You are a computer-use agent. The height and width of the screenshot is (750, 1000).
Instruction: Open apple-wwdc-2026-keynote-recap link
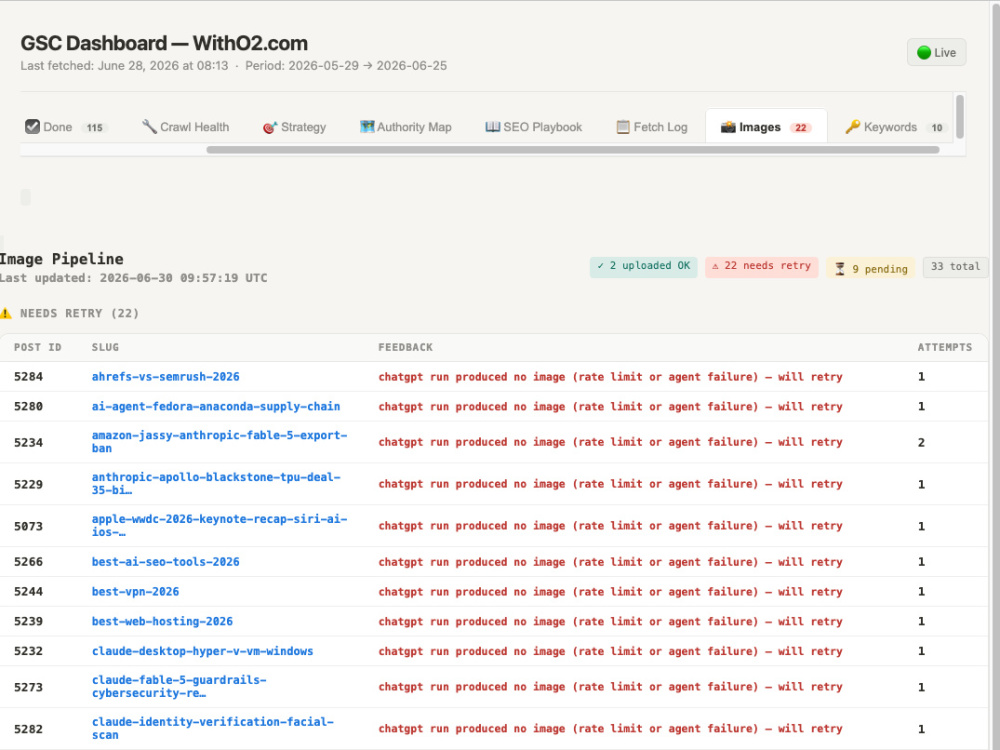tap(219, 526)
